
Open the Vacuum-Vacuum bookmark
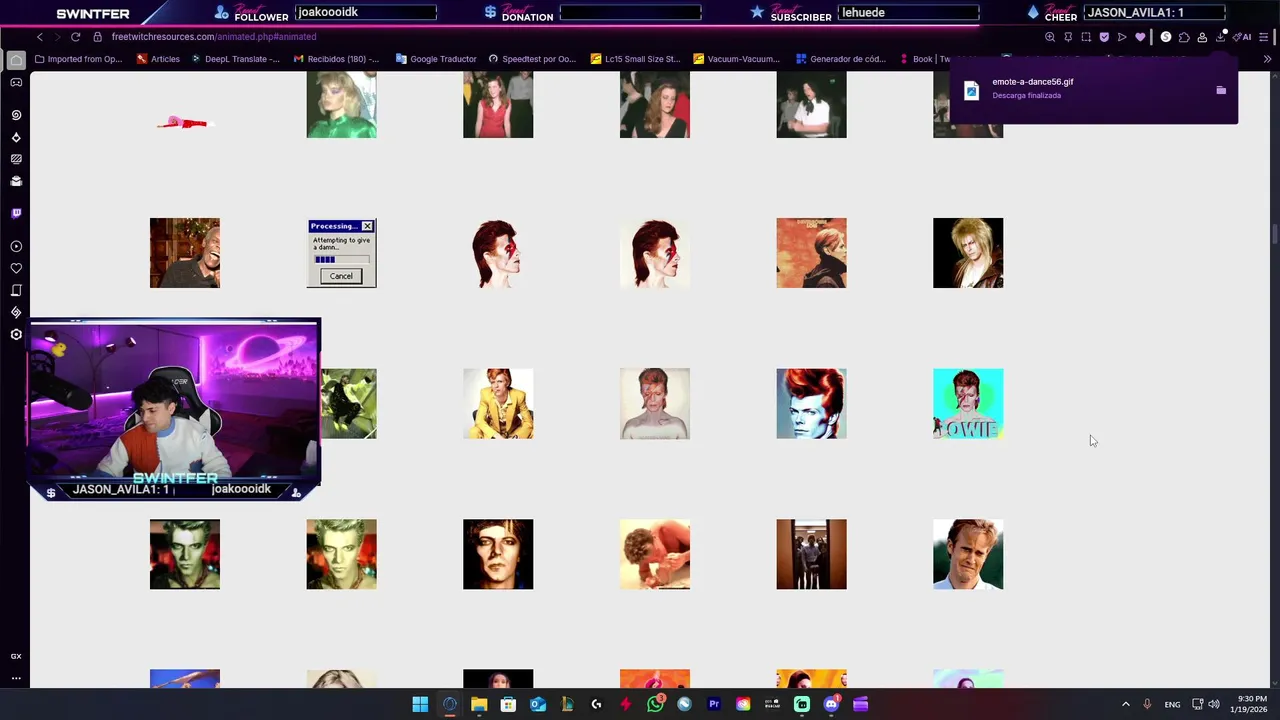736,59
